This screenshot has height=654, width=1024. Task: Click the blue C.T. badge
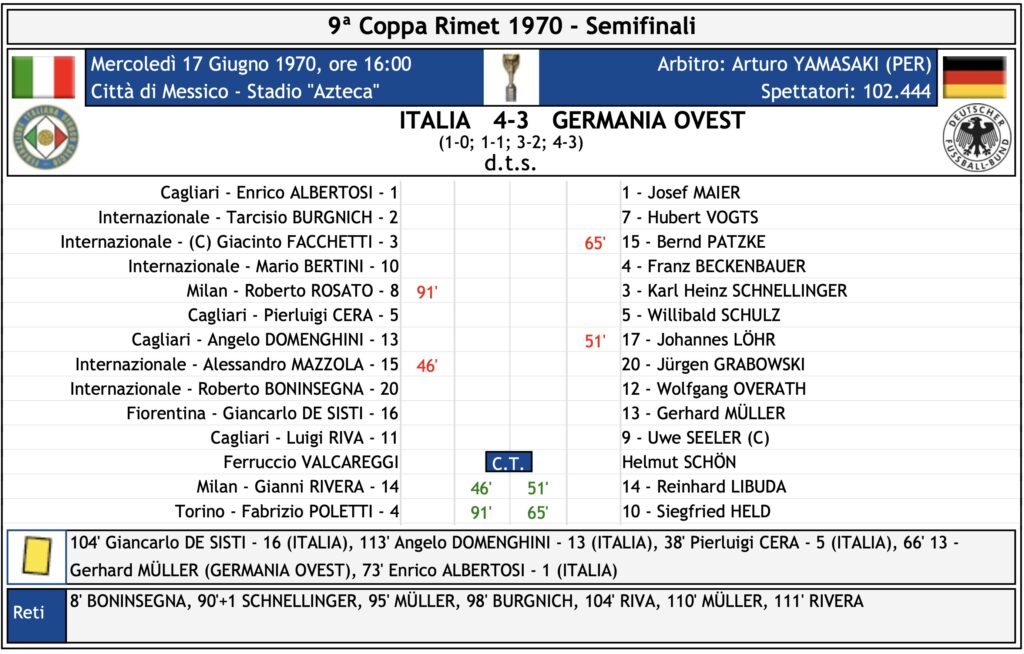point(508,463)
